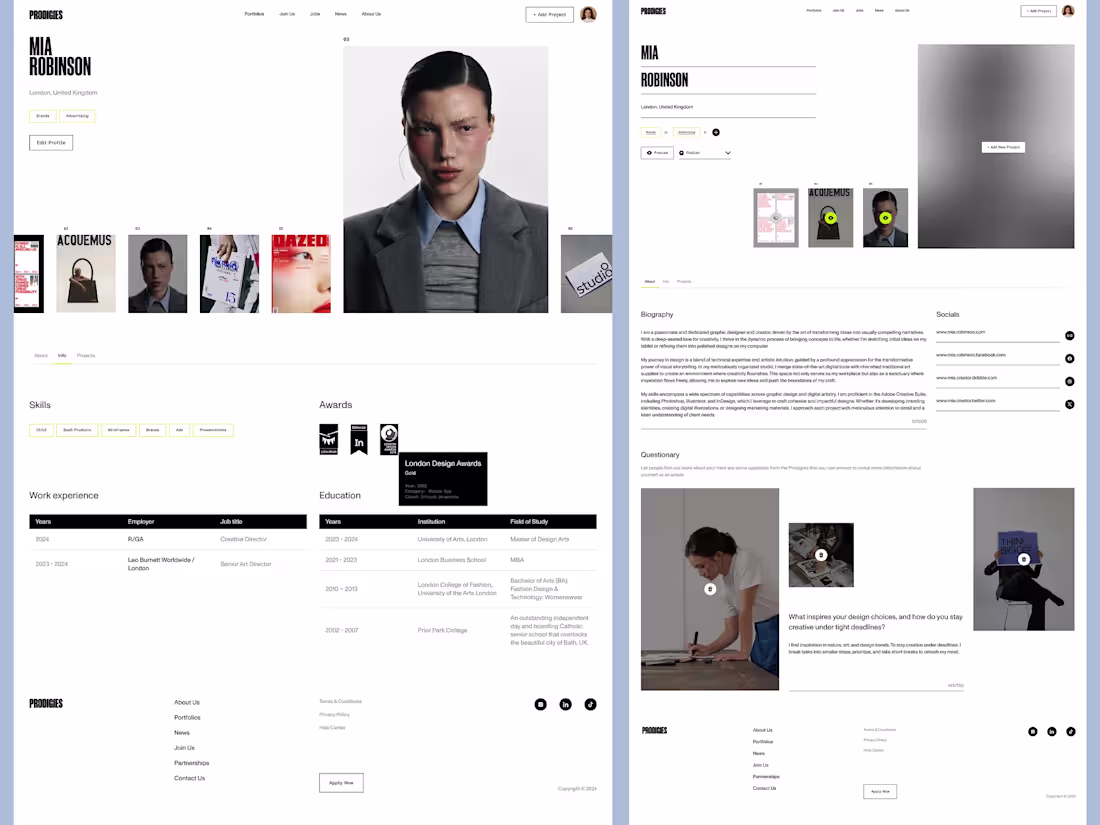1100x825 pixels.
Task: Click Behance icon beside www.mia.robinson.com
Action: pos(1069,336)
